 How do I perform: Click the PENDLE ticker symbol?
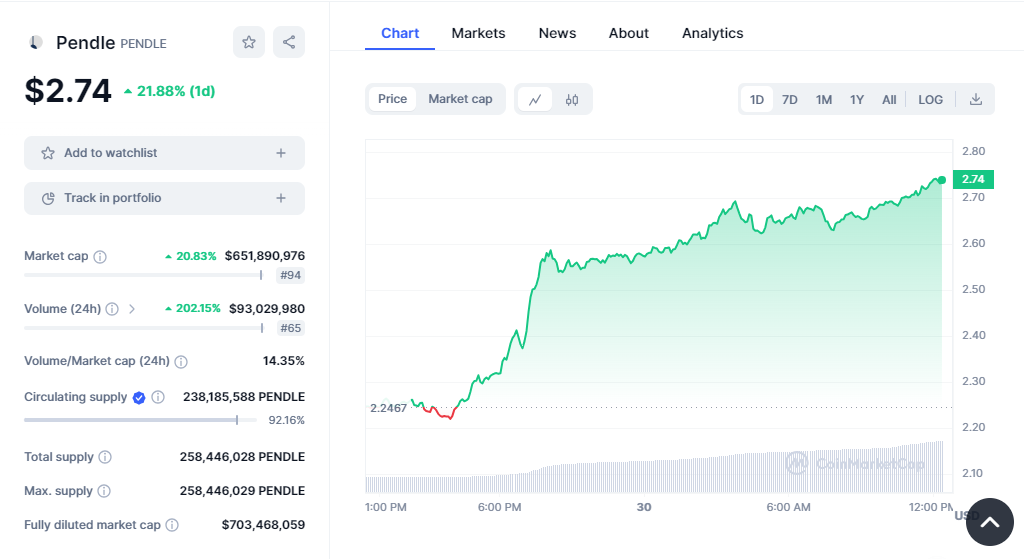point(144,44)
